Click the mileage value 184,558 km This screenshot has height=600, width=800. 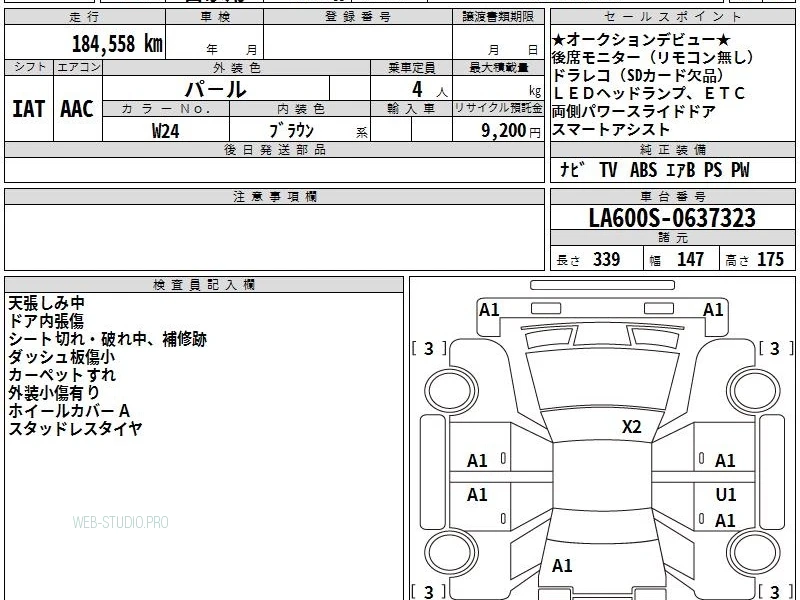pos(117,43)
